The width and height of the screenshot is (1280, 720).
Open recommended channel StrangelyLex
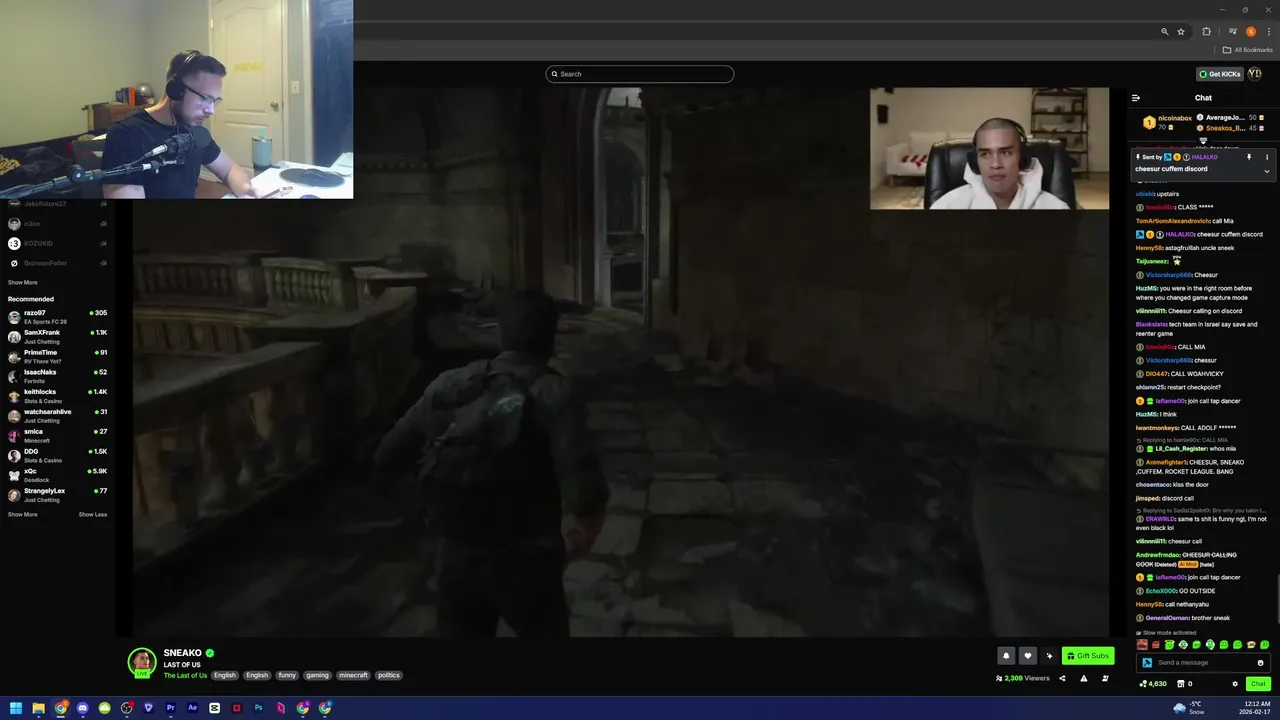coord(57,495)
